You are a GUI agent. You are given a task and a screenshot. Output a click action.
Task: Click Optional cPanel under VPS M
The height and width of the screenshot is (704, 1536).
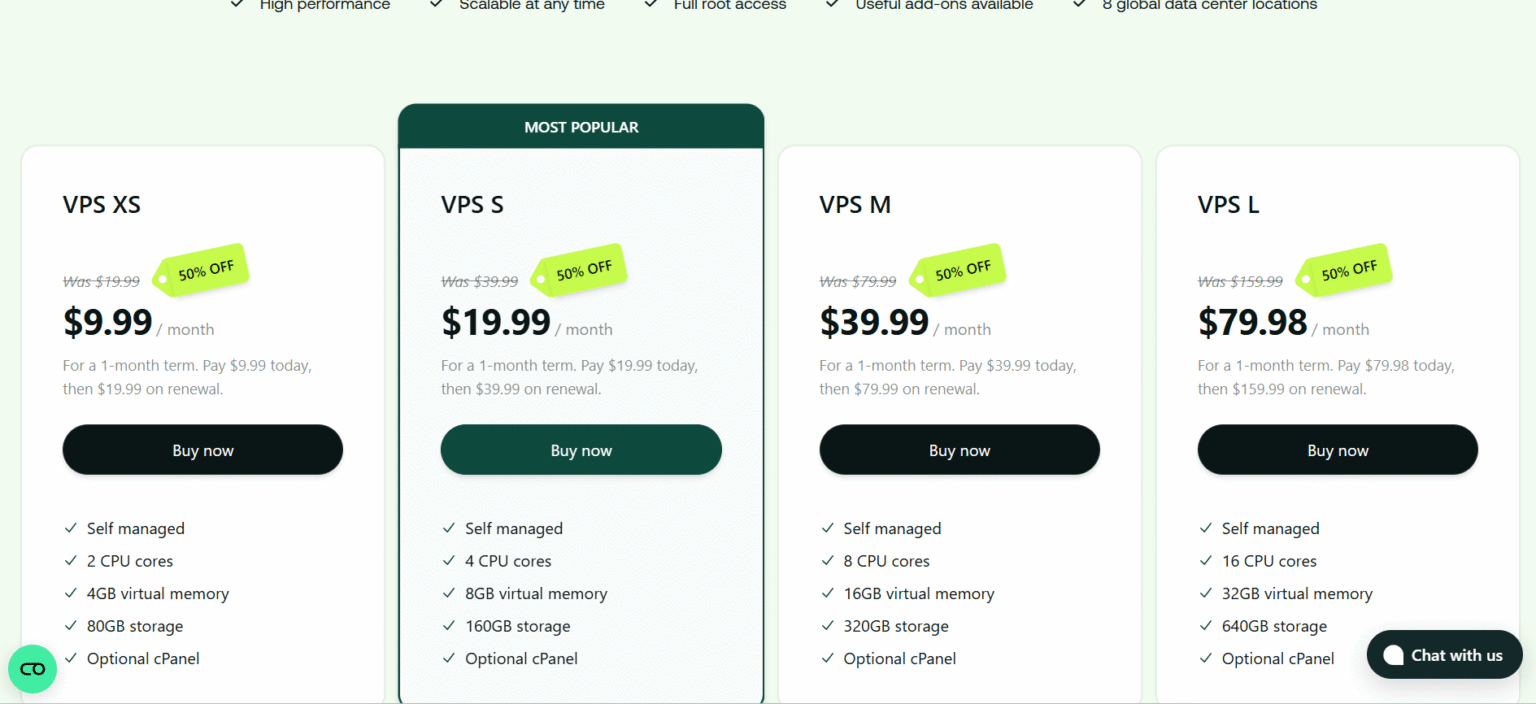(899, 659)
